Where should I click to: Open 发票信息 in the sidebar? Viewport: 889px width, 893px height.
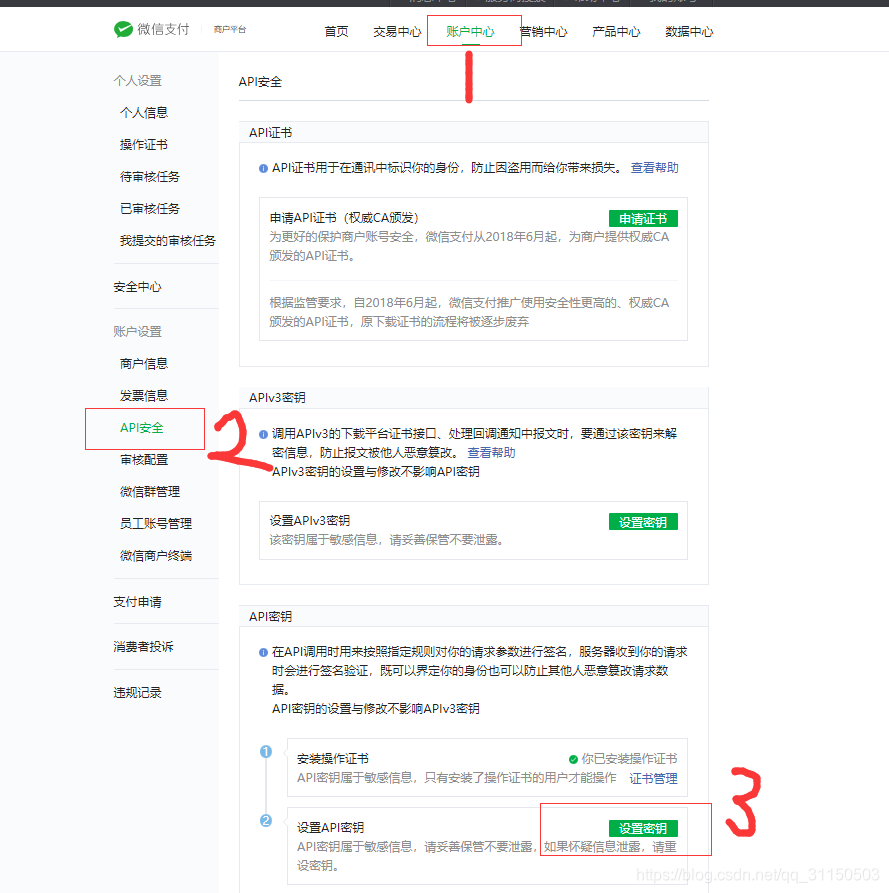[x=144, y=395]
